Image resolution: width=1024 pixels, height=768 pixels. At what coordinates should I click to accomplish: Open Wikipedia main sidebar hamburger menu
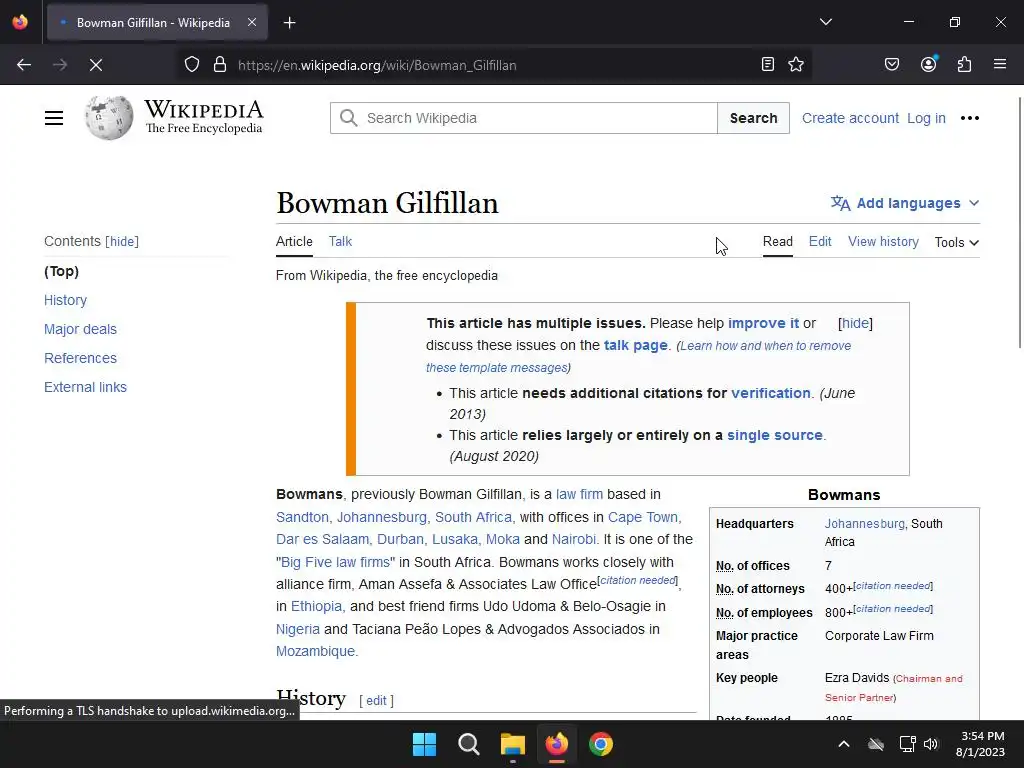(x=54, y=118)
